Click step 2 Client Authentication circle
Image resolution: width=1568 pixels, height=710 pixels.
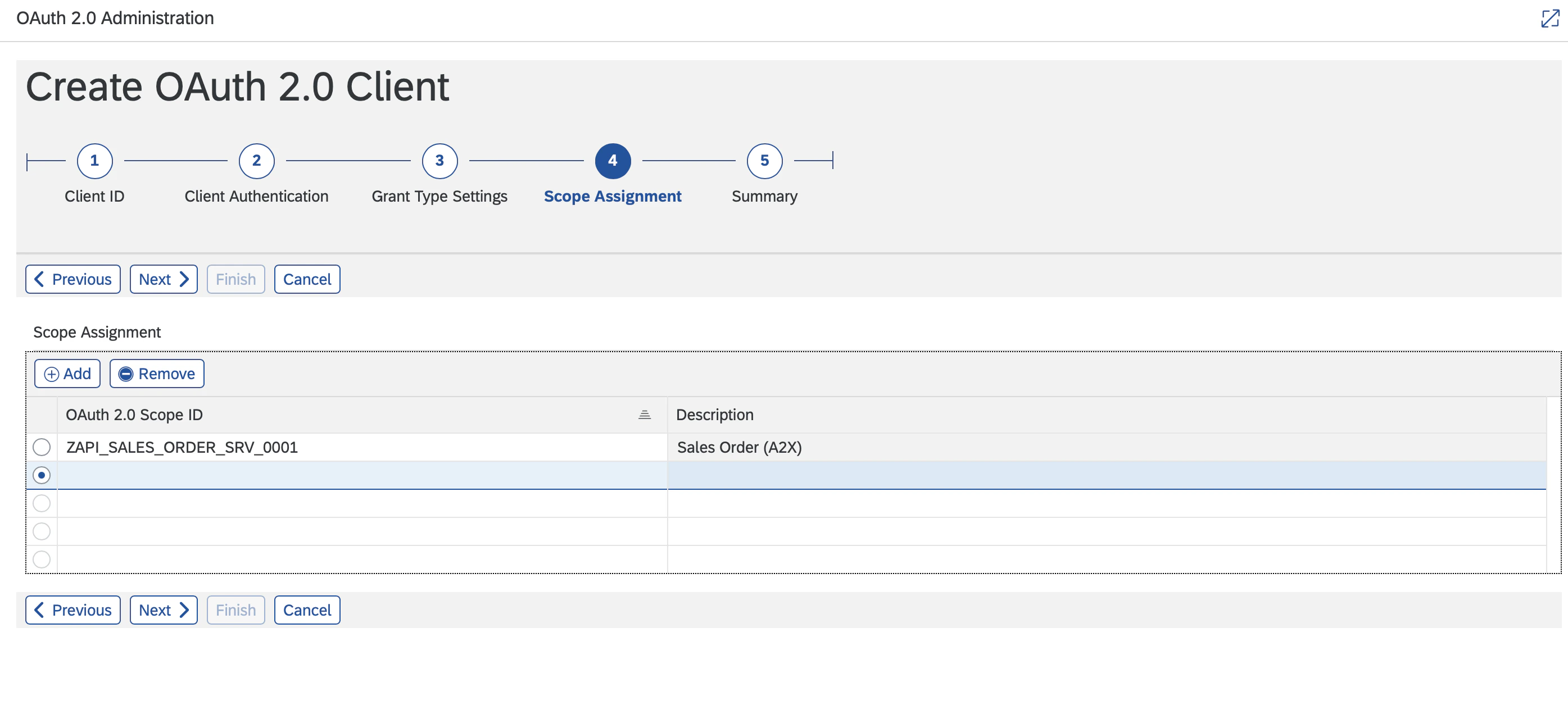[256, 161]
